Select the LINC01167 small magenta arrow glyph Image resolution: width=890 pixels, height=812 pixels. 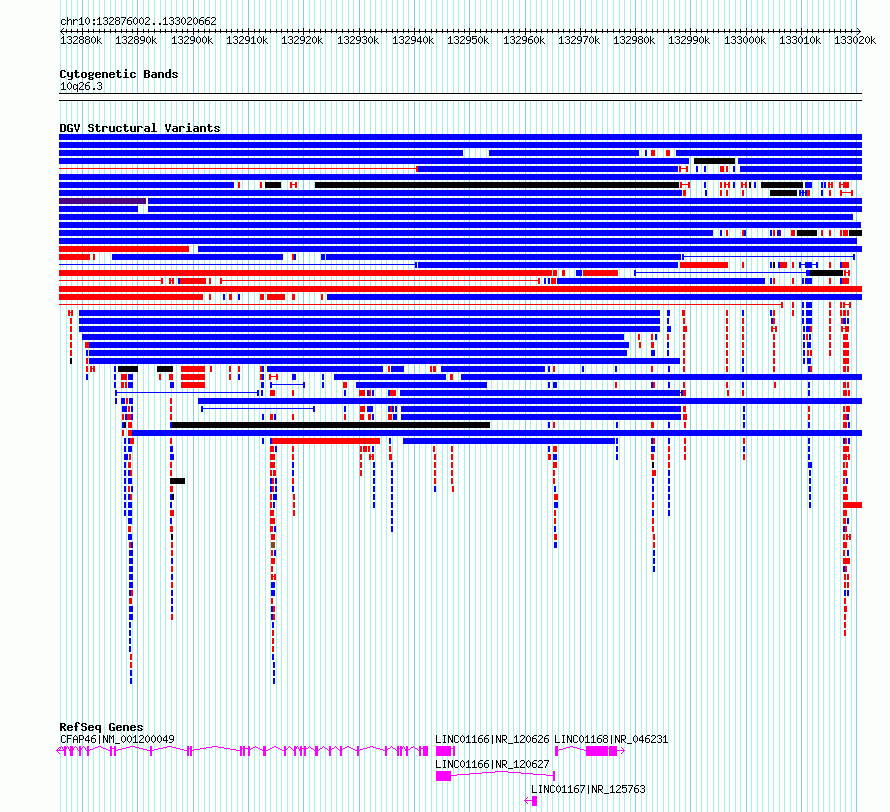click(x=531, y=801)
